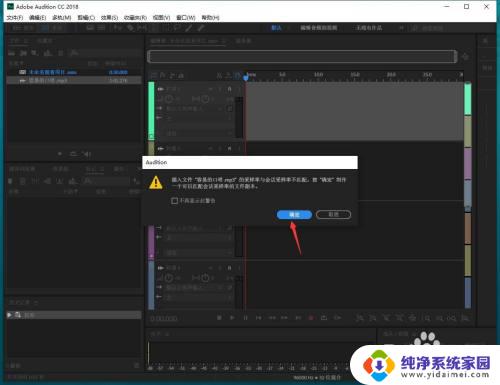Select the Lasso selection tool
The width and height of the screenshot is (500, 385).
click(x=177, y=28)
